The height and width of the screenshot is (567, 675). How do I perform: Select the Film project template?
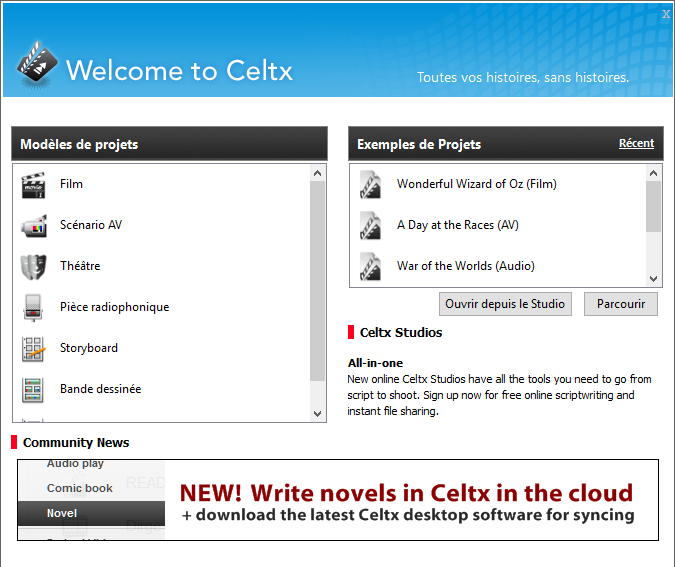coord(161,184)
